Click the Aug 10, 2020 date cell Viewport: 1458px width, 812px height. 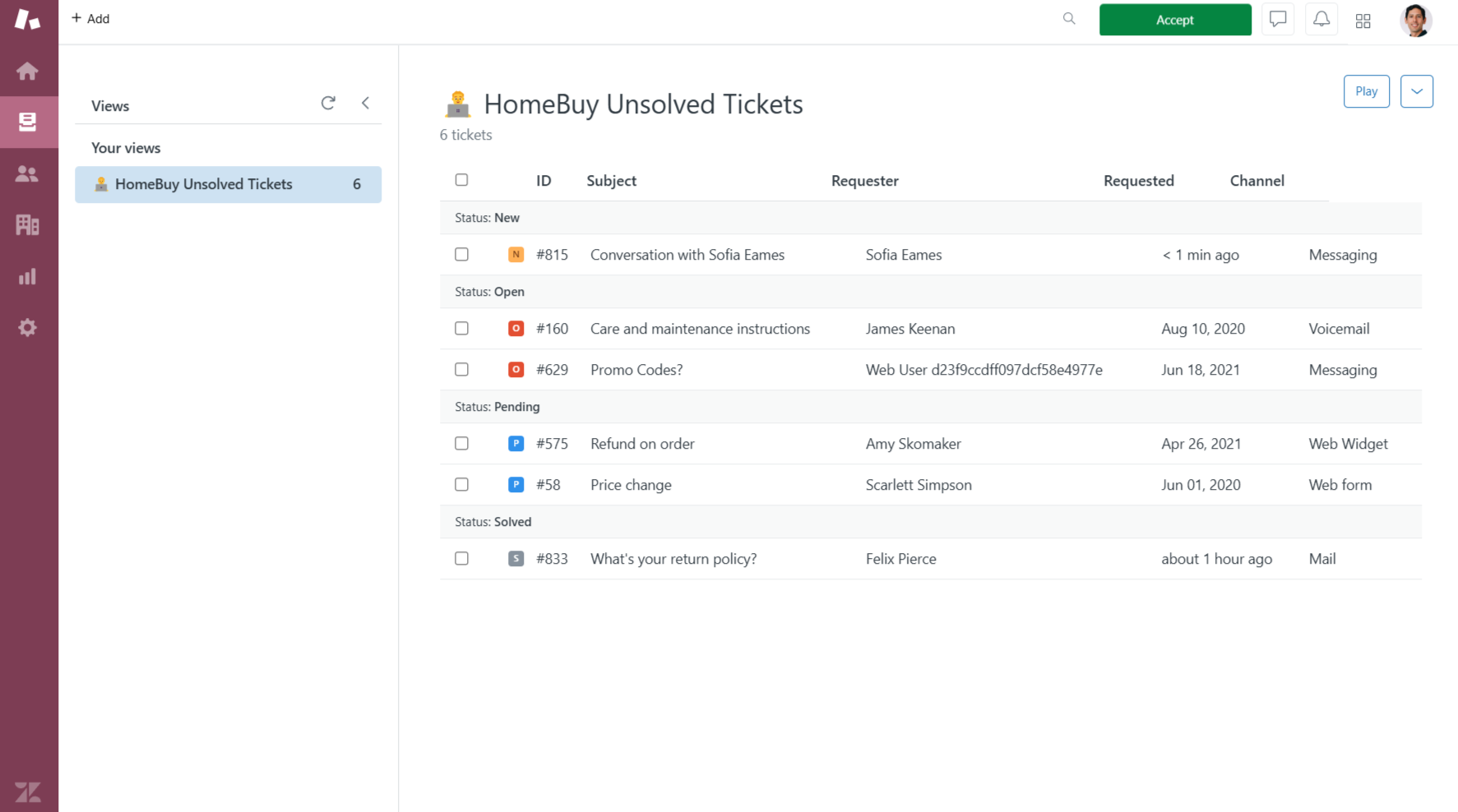(1202, 329)
